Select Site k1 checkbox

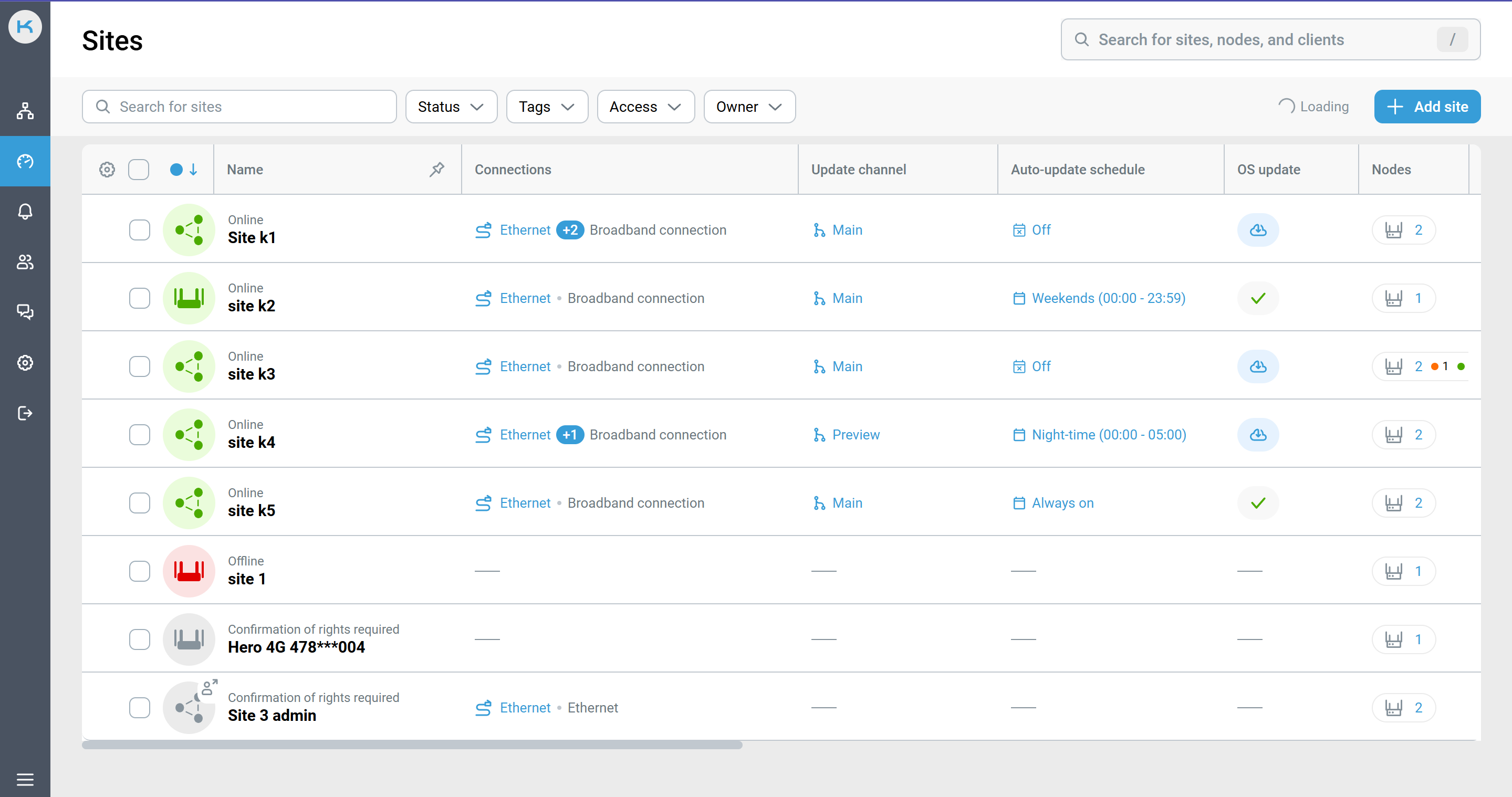click(x=140, y=230)
